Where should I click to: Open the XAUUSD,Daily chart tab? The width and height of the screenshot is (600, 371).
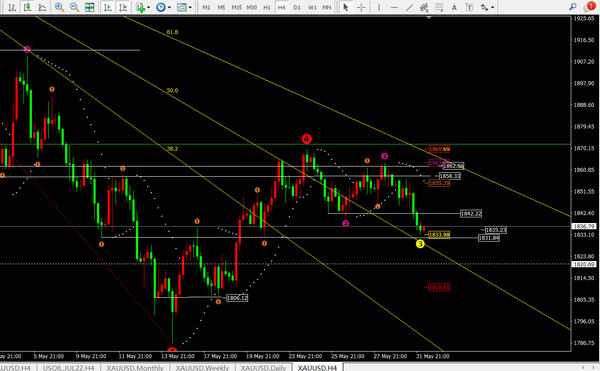coord(263,368)
